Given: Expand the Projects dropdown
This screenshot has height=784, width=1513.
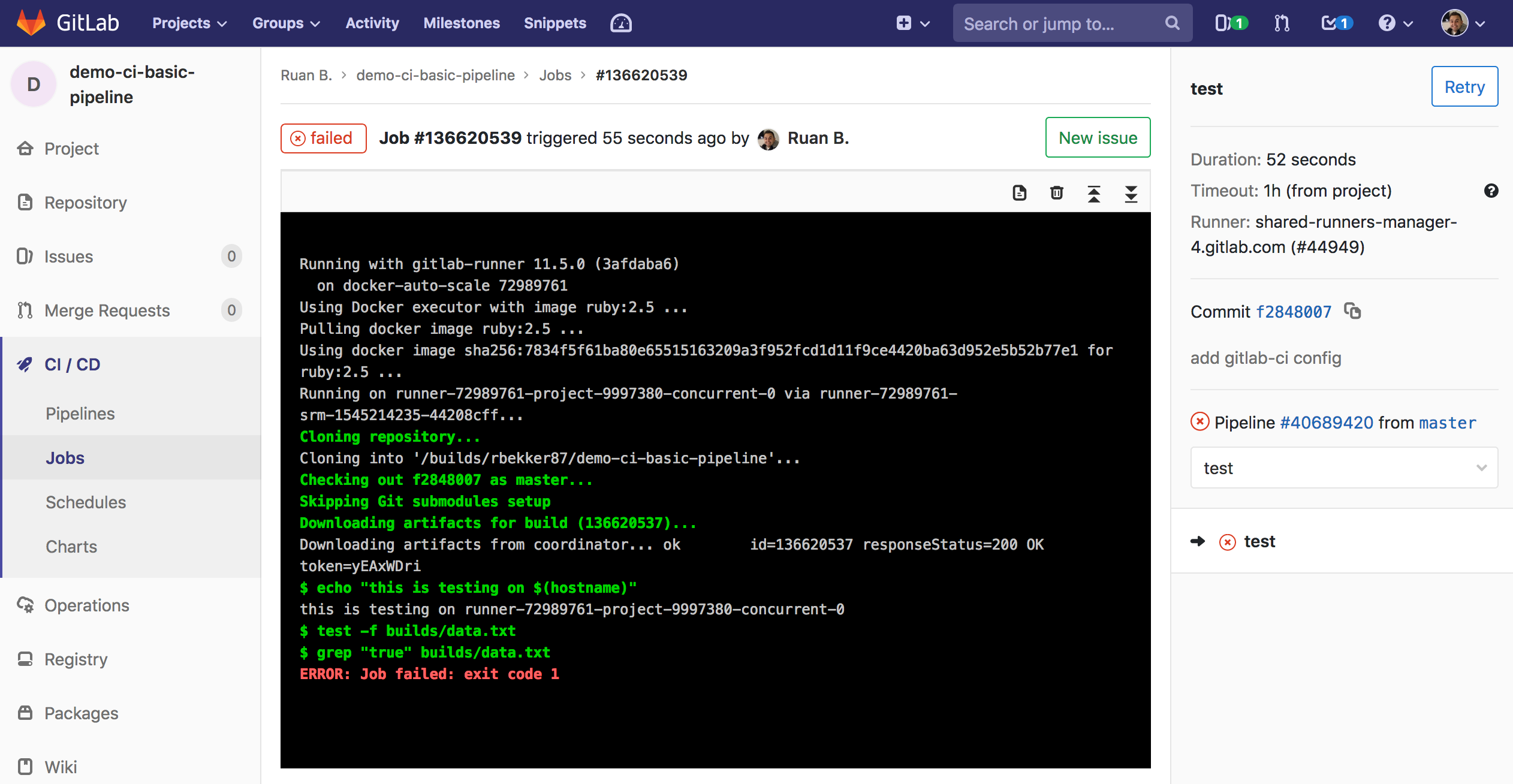Looking at the screenshot, I should coord(189,23).
